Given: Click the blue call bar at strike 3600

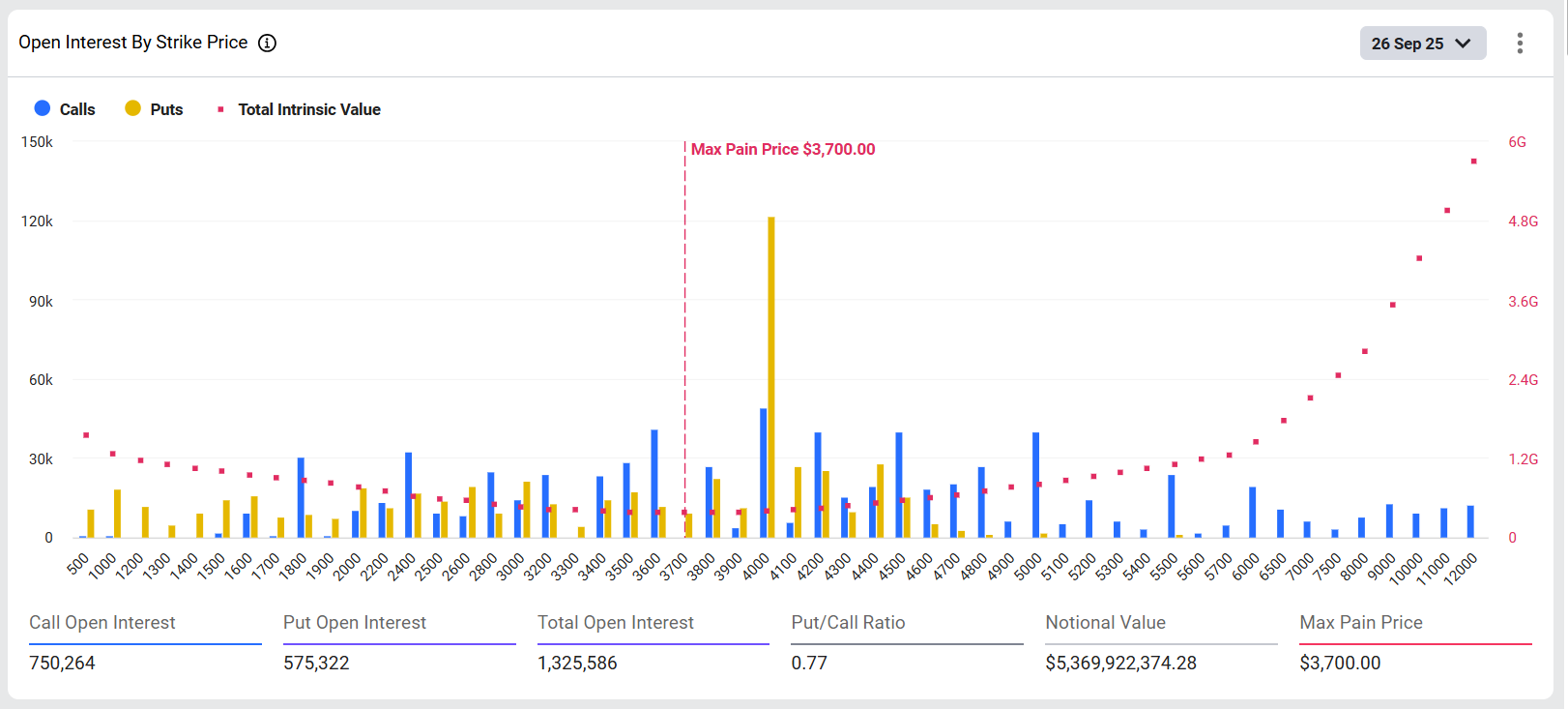Looking at the screenshot, I should (654, 484).
